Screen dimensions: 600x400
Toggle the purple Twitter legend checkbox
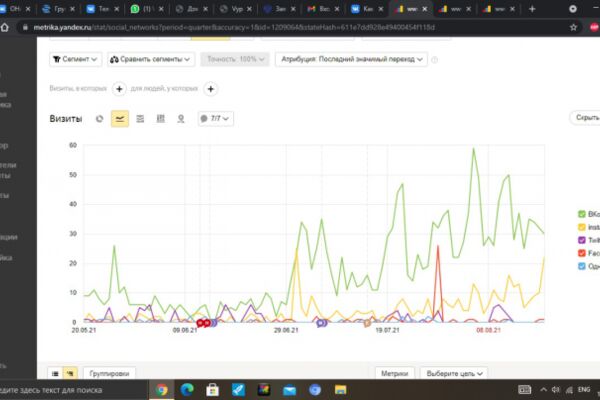pyautogui.click(x=582, y=240)
